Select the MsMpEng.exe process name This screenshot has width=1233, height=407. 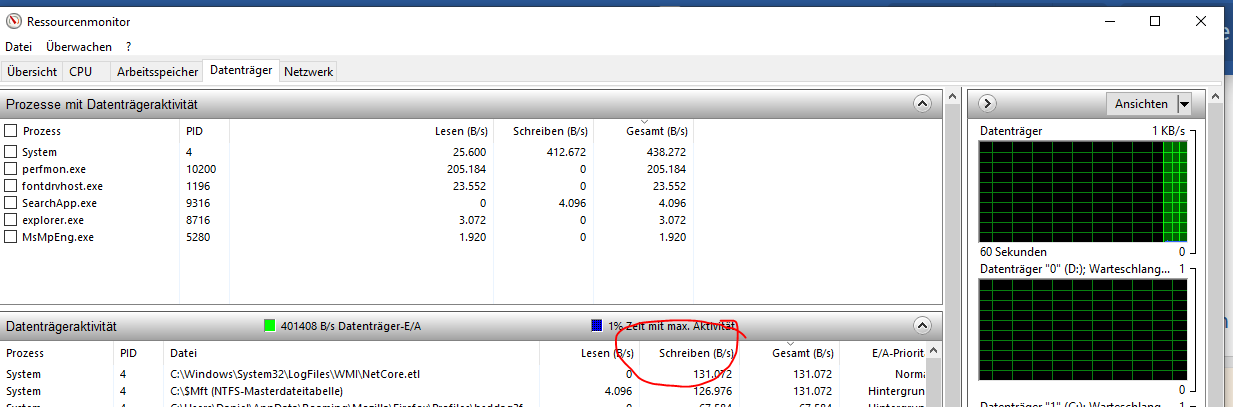[x=58, y=237]
